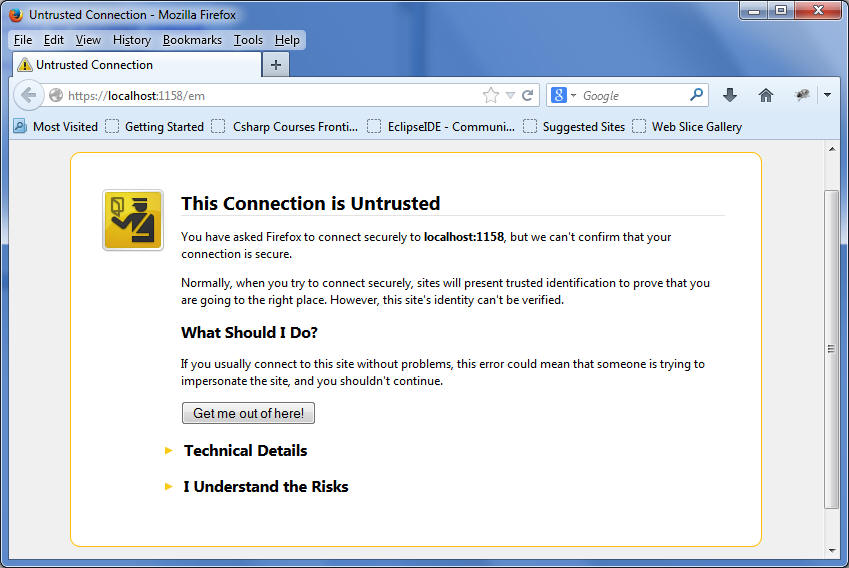Click the scrollbar up arrow
Image resolution: width=849 pixels, height=568 pixels.
[832, 149]
